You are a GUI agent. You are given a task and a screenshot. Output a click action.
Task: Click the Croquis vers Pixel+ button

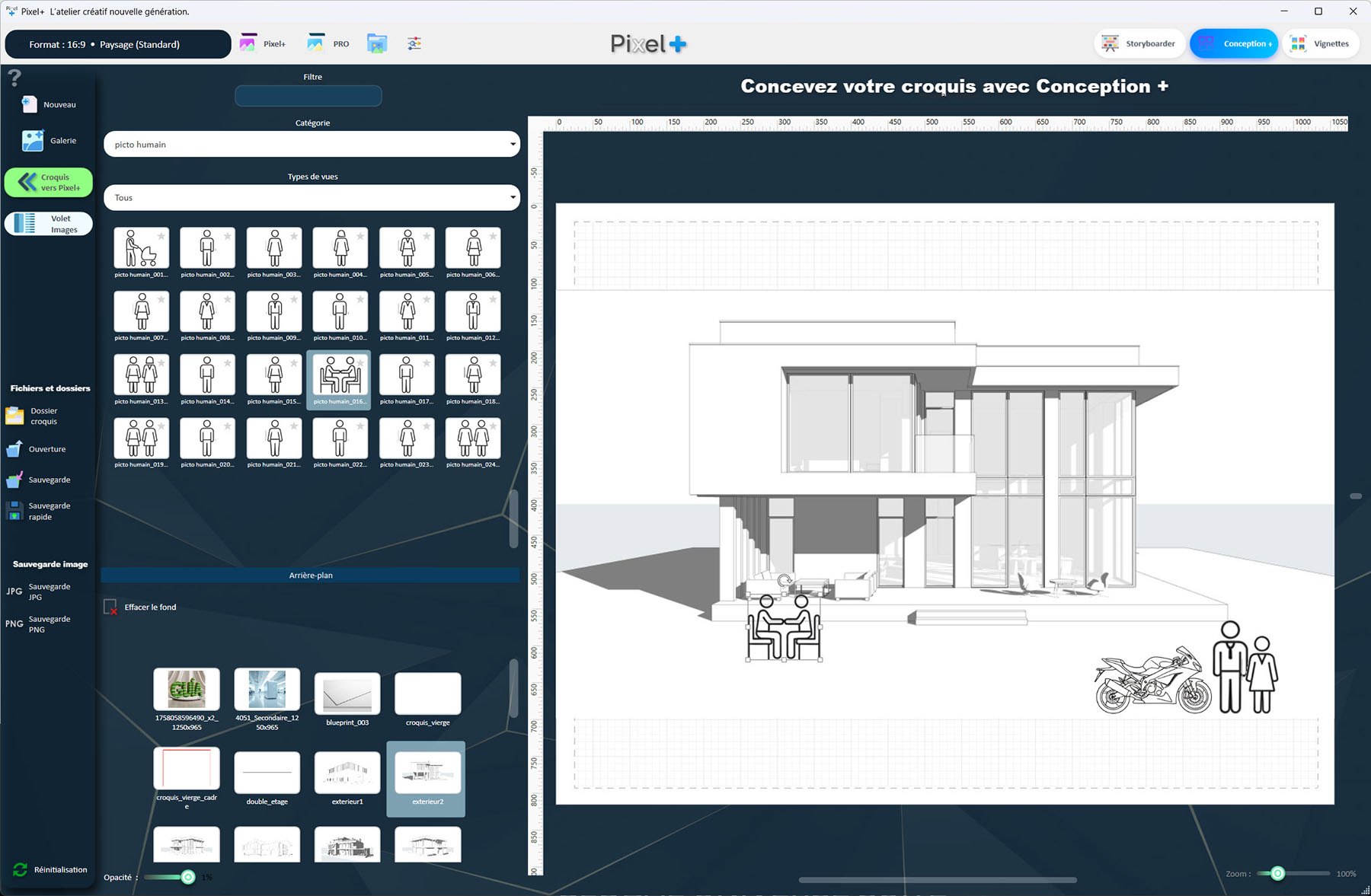coord(49,183)
